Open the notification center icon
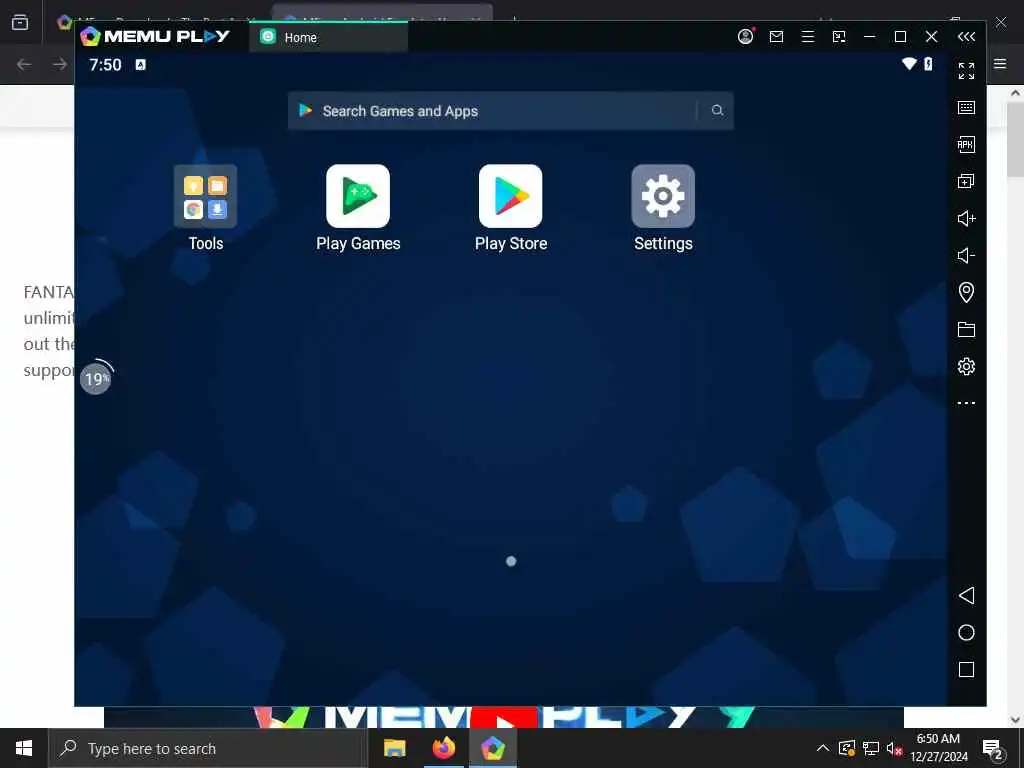The image size is (1024, 768). pos(993,748)
